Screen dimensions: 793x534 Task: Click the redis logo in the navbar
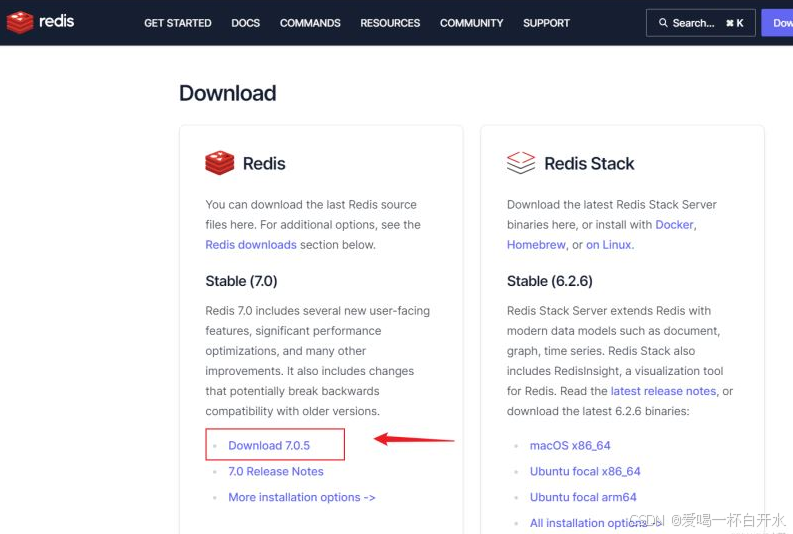click(x=40, y=22)
